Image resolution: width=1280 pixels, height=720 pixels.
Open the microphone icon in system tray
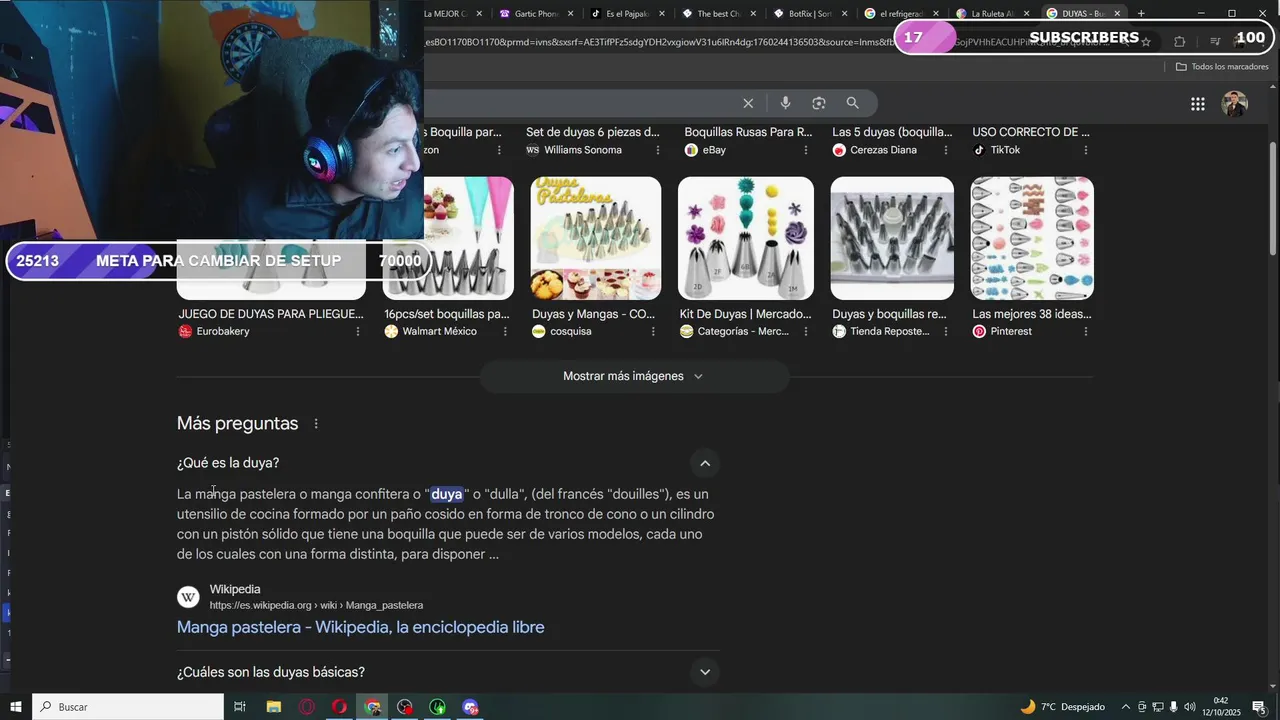[1174, 707]
